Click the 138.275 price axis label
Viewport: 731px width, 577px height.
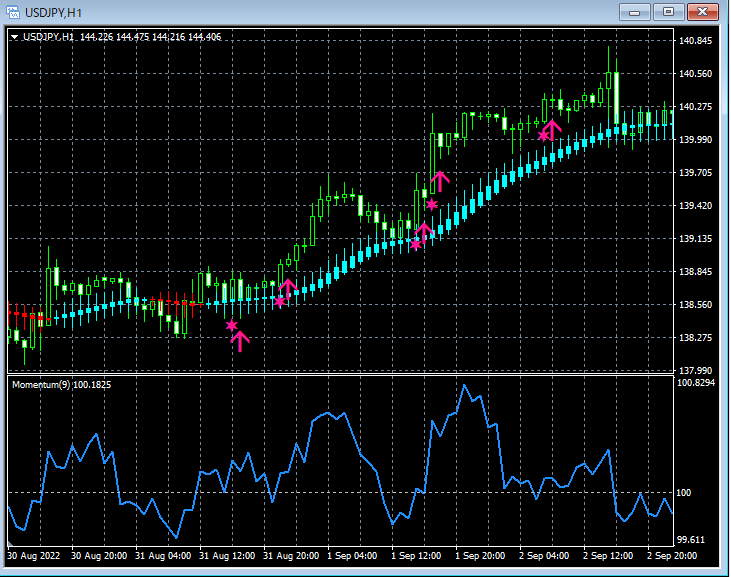pos(696,337)
